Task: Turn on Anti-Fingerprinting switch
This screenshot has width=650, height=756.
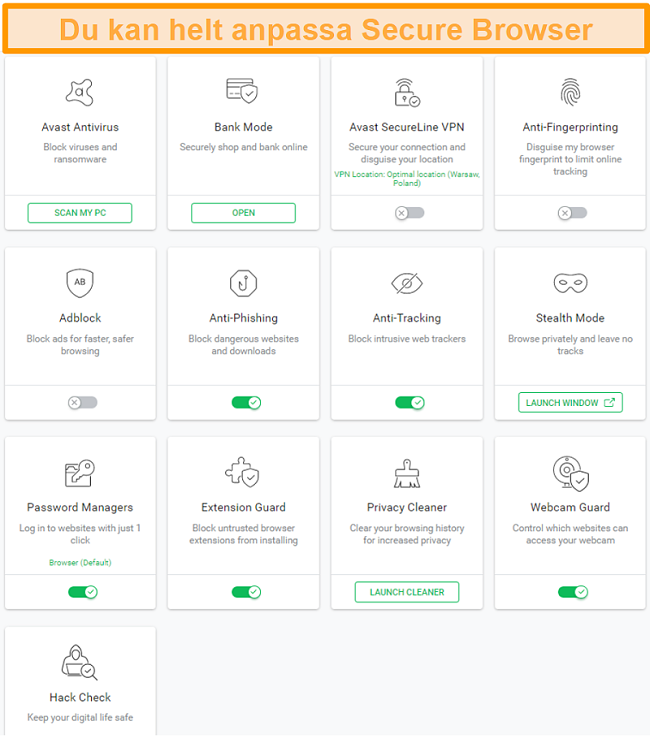Action: point(572,213)
